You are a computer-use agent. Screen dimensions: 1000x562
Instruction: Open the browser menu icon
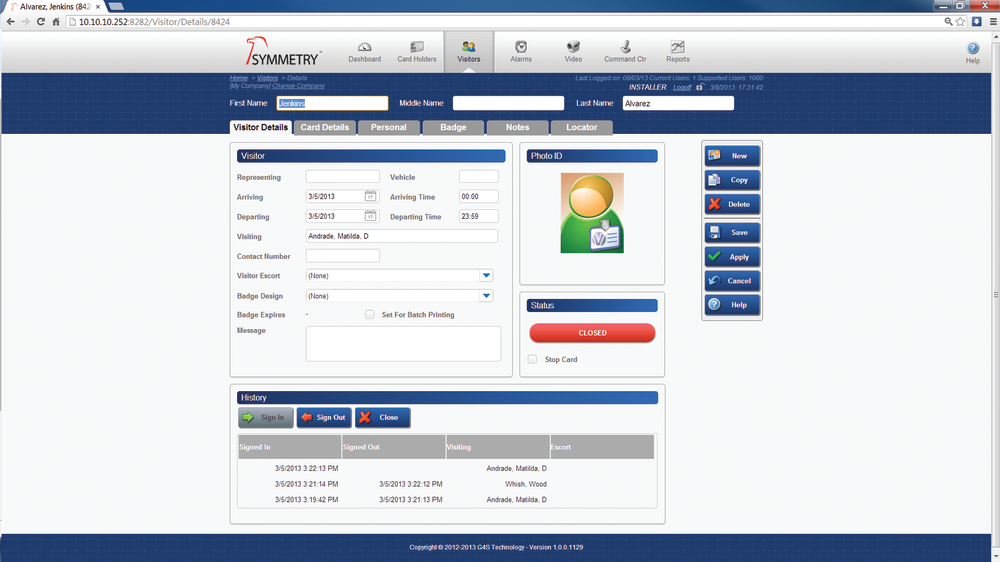pos(993,22)
